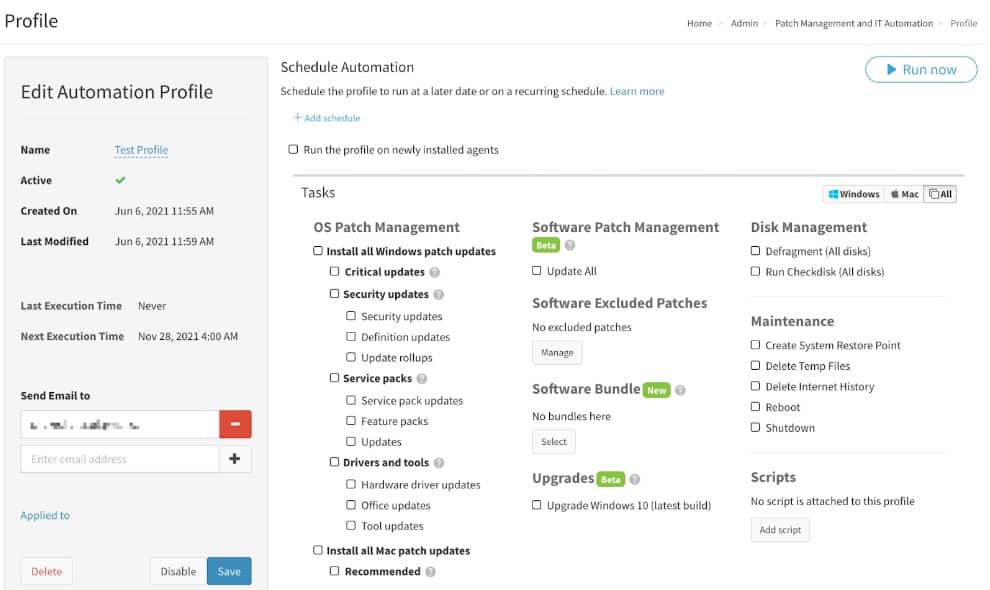
Task: Tick Drivers and tools group checkbox
Action: 334,462
